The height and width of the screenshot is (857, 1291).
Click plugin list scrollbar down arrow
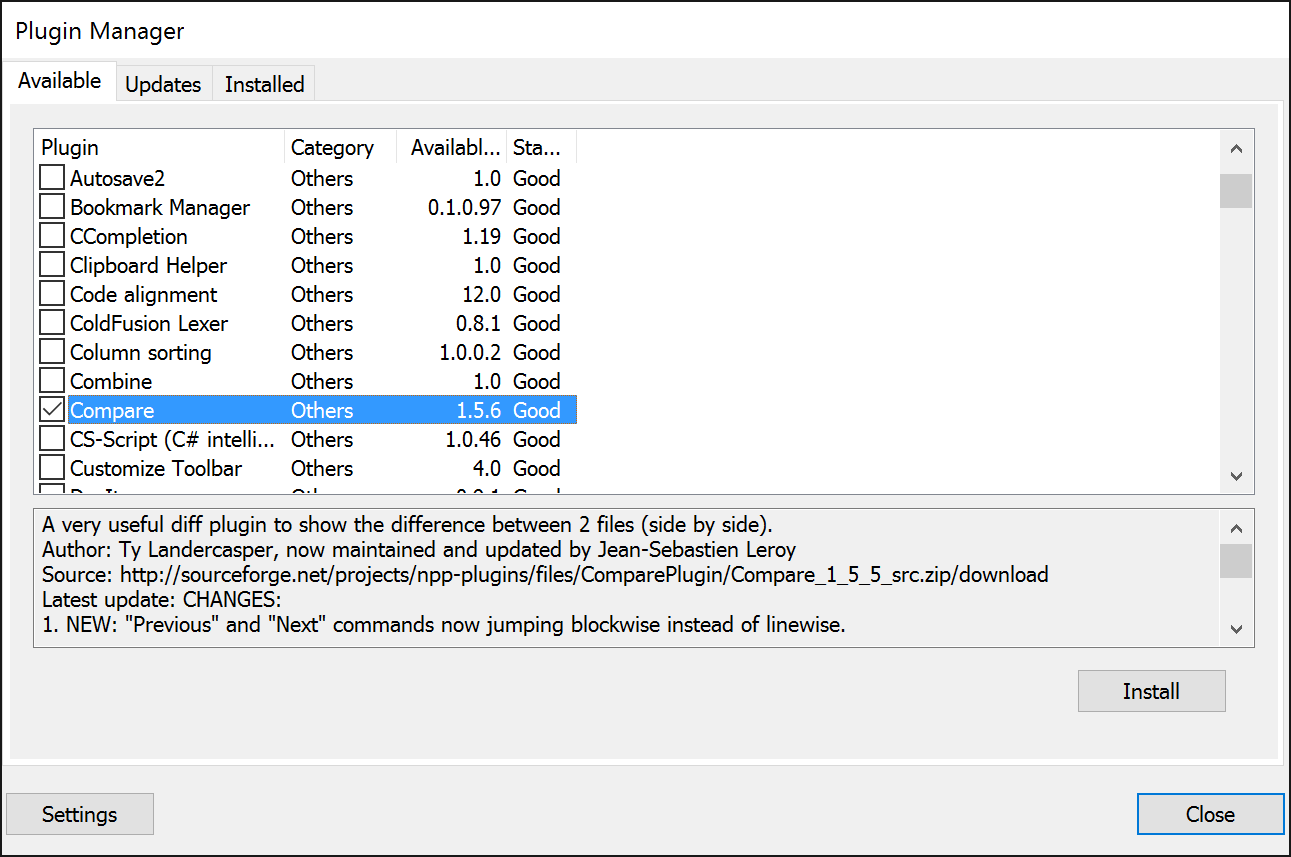coord(1236,476)
